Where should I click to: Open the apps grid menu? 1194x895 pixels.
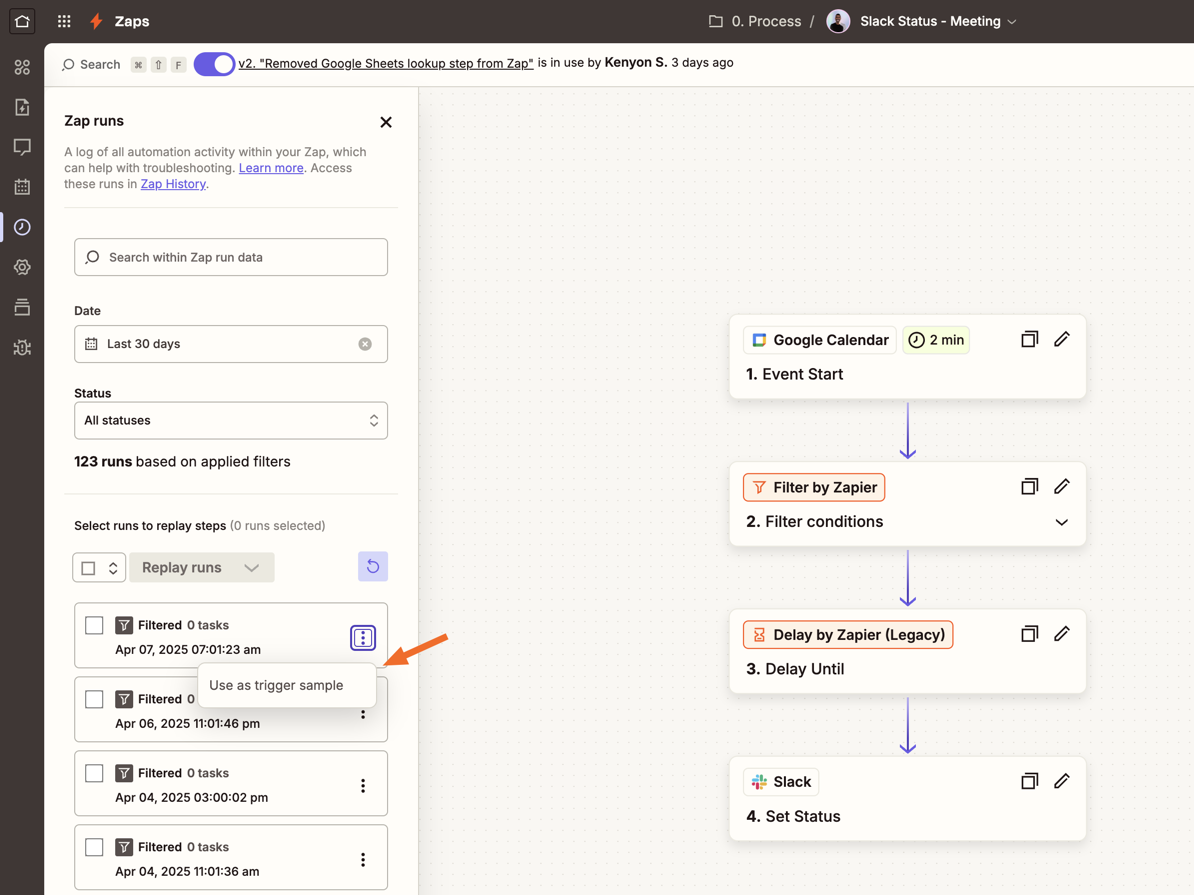(x=64, y=21)
